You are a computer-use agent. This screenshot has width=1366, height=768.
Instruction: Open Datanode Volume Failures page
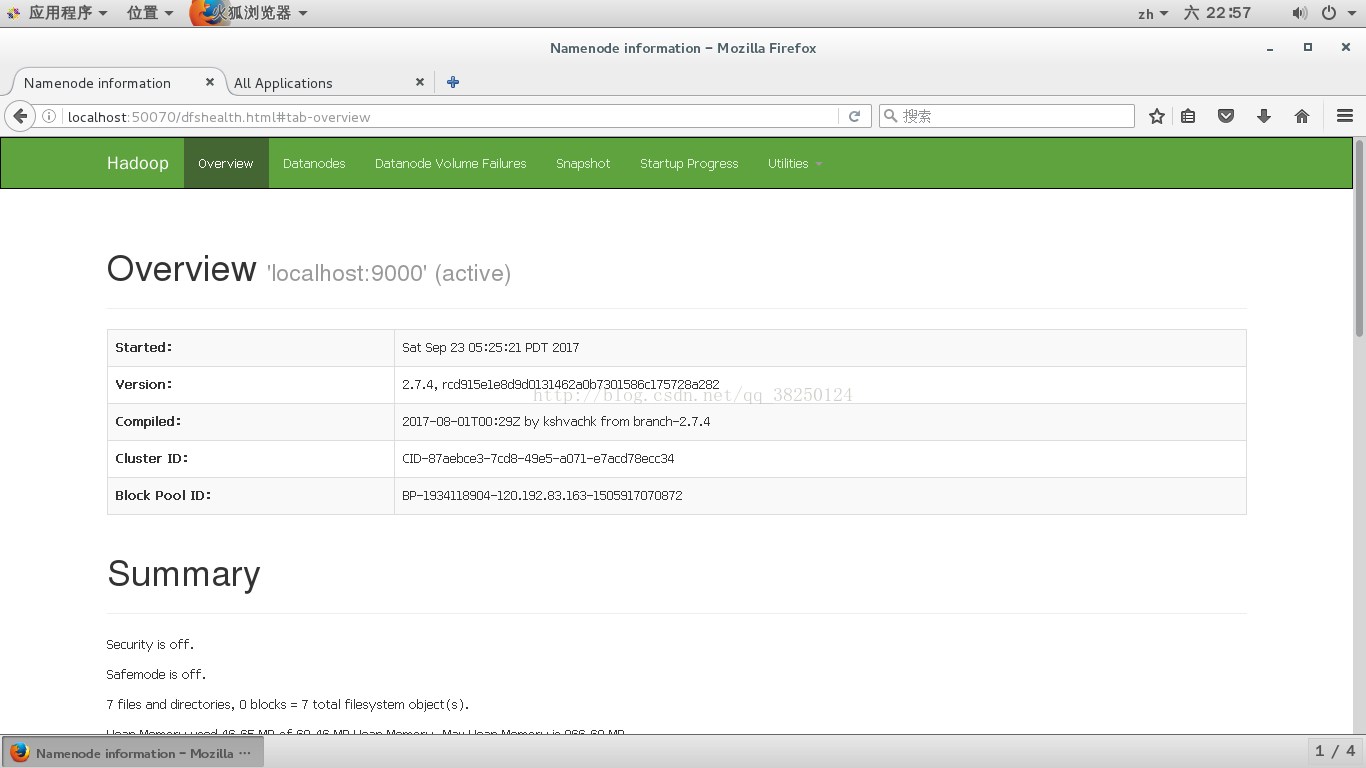450,163
